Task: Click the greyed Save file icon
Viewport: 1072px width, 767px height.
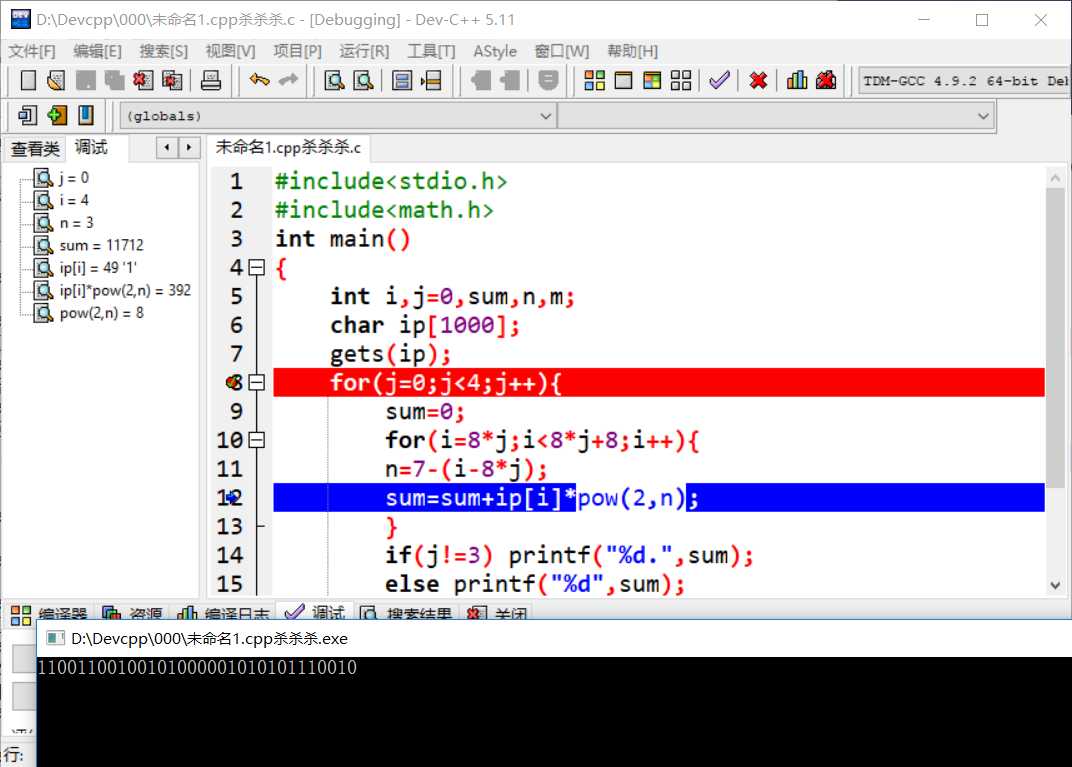Action: click(85, 81)
